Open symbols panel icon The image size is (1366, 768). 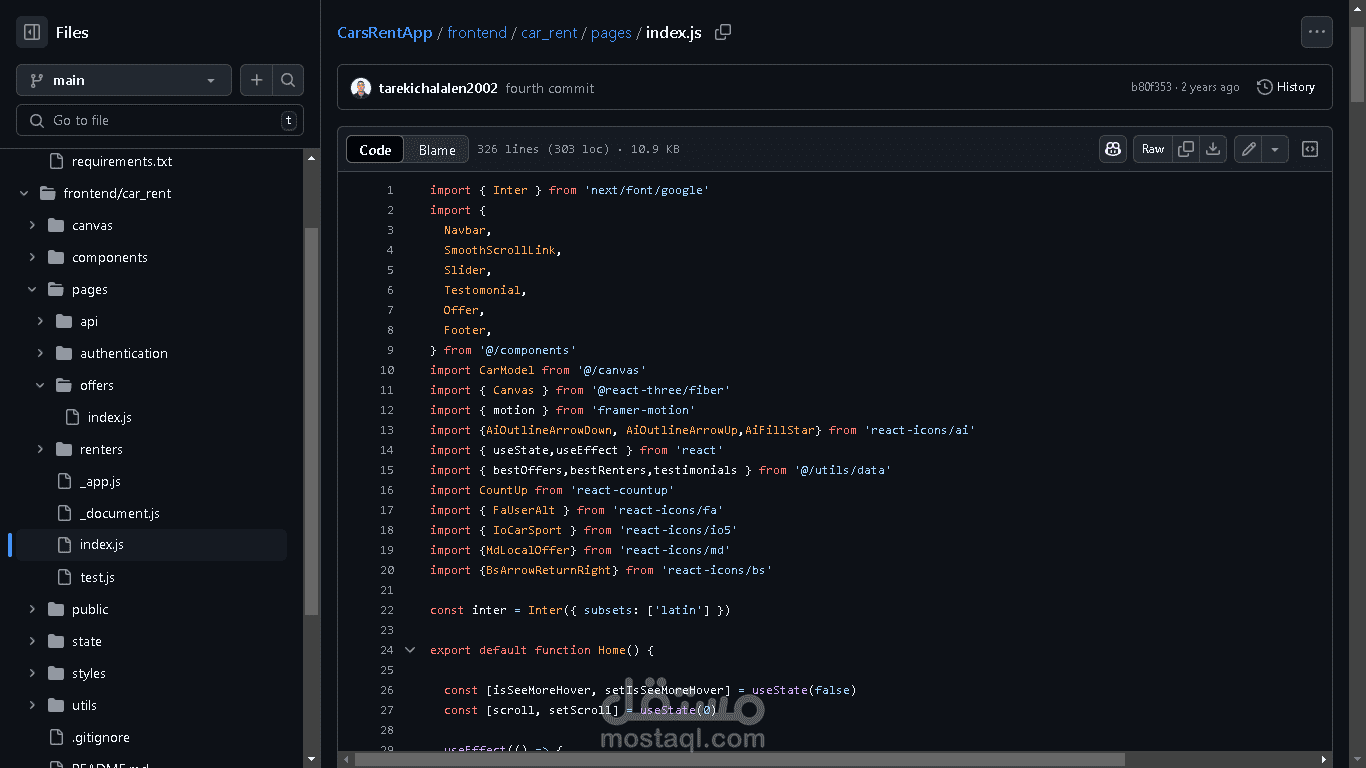click(x=1310, y=149)
